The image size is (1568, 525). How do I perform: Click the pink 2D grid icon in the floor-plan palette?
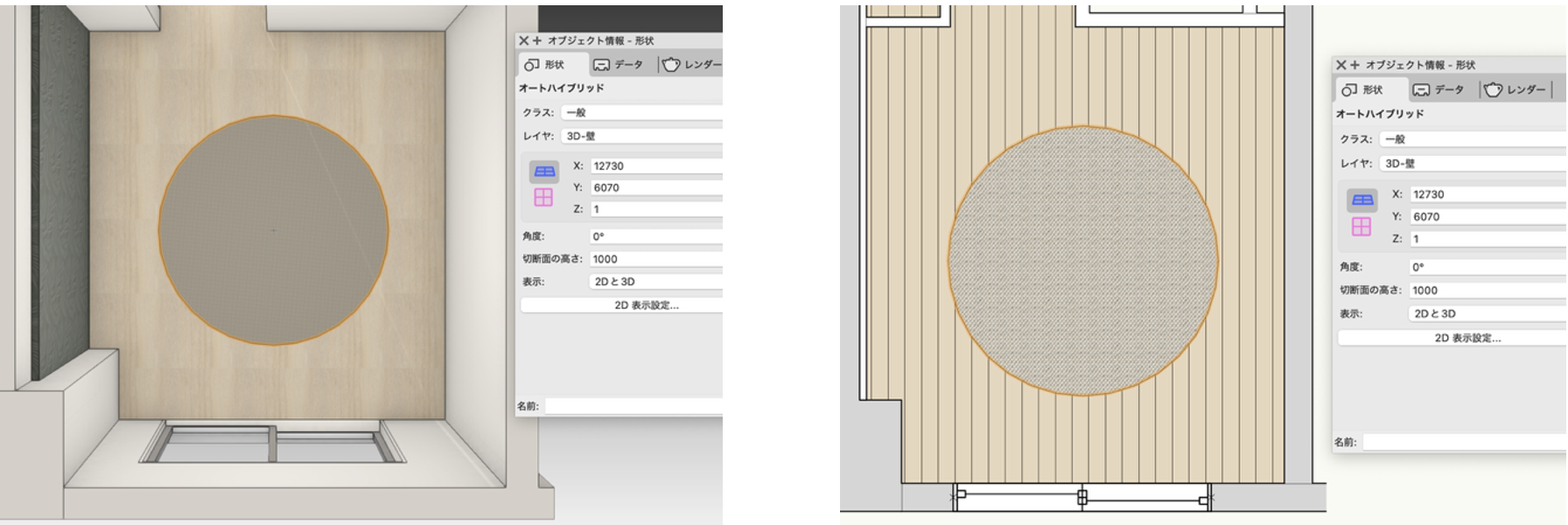click(1361, 227)
